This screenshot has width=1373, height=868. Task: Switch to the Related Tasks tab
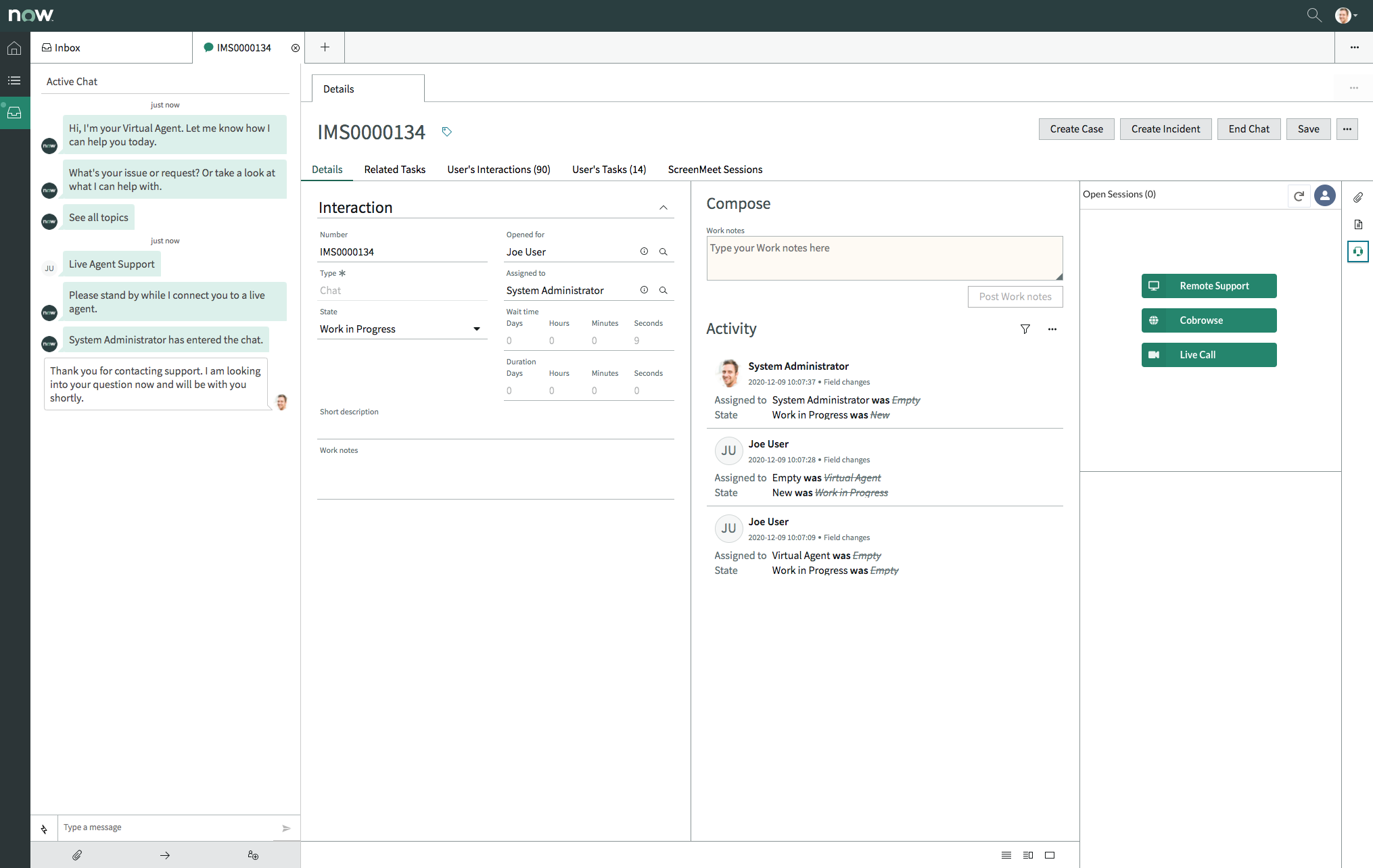pos(394,170)
